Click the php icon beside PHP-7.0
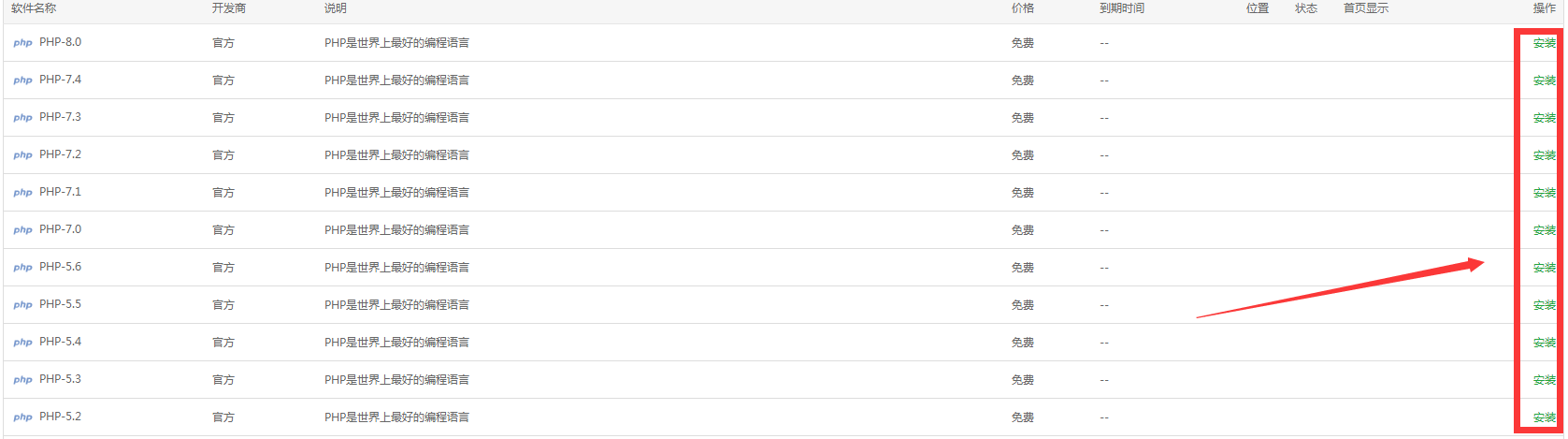 click(x=22, y=230)
